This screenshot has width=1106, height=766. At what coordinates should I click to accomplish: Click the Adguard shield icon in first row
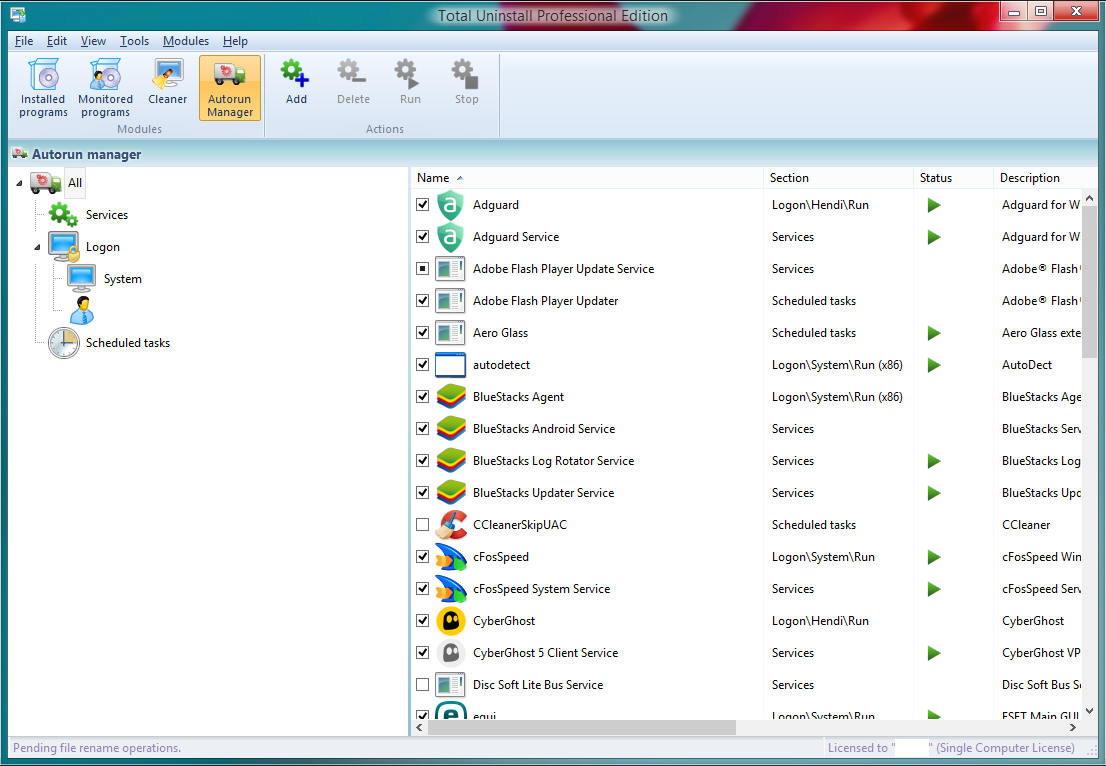point(450,205)
